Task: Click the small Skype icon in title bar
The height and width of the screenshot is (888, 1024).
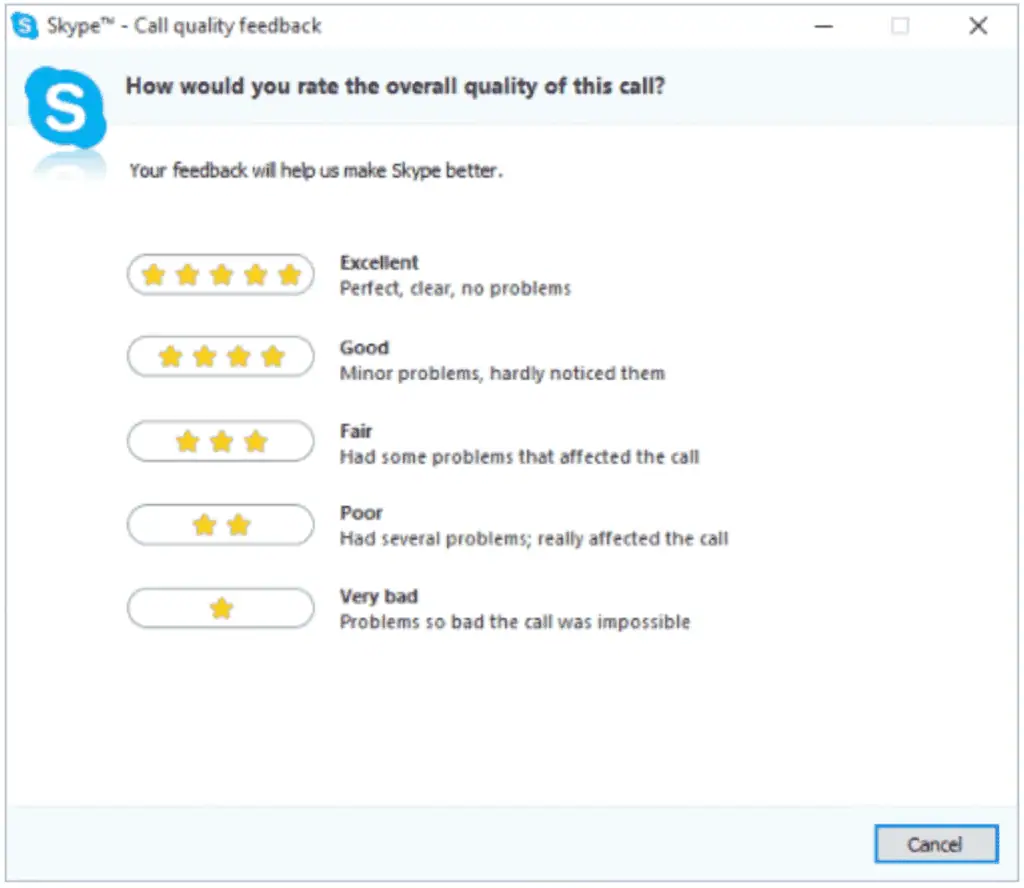Action: (25, 26)
